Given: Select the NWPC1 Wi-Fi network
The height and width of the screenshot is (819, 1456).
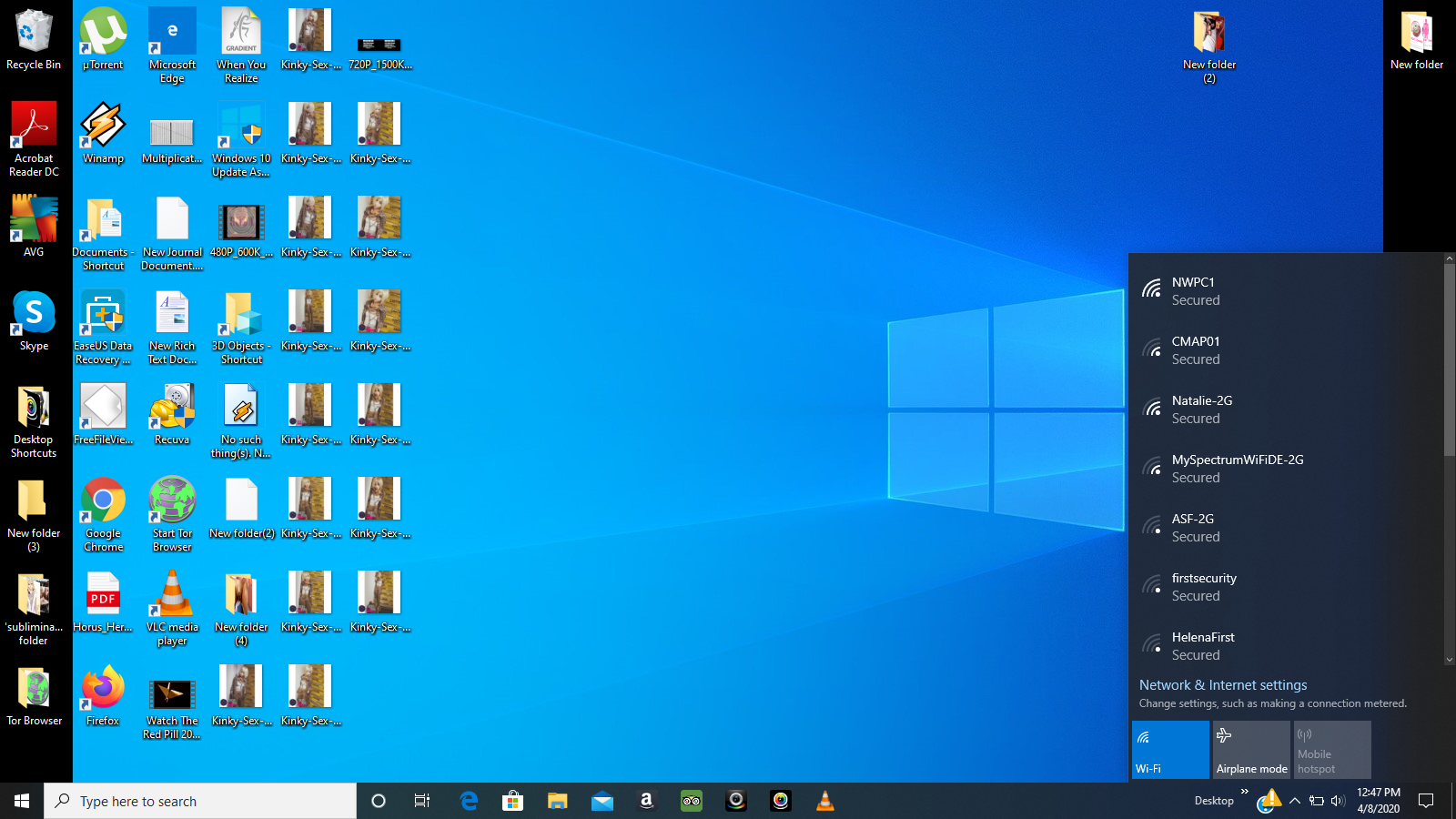Looking at the screenshot, I should [1286, 291].
